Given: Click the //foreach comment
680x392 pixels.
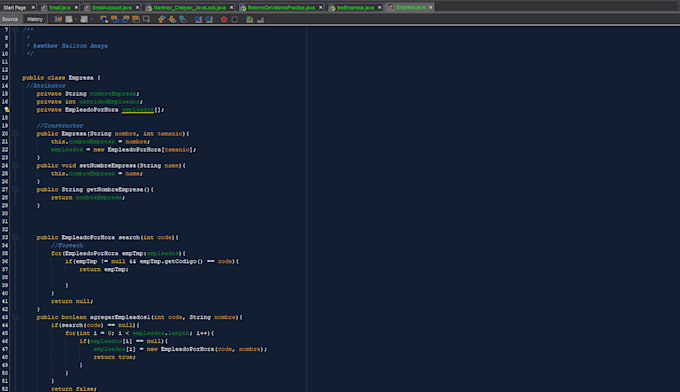Looking at the screenshot, I should click(67, 245).
